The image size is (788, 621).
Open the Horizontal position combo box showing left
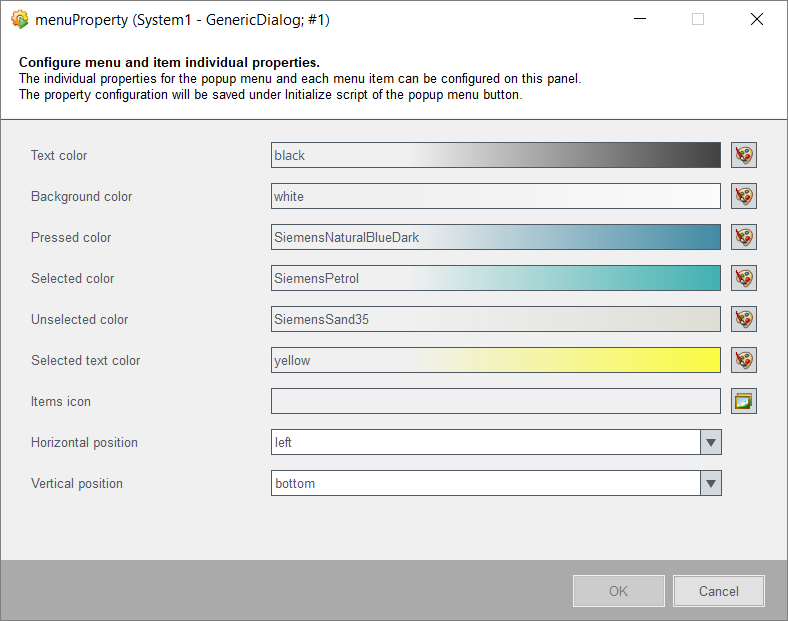point(485,442)
